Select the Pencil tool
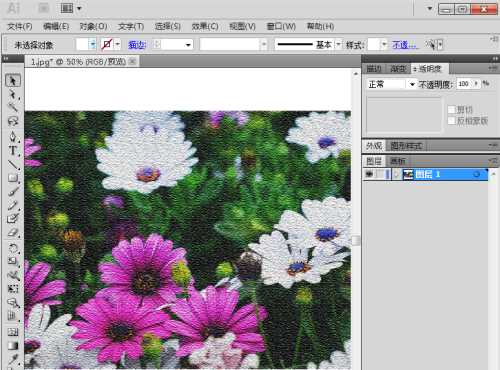Screen dimensions: 500x370 coord(13,205)
